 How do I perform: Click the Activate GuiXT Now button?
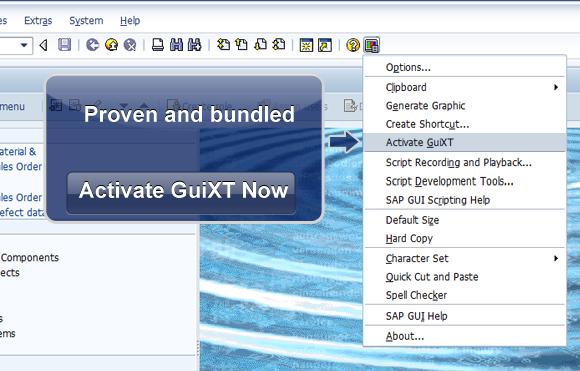181,193
